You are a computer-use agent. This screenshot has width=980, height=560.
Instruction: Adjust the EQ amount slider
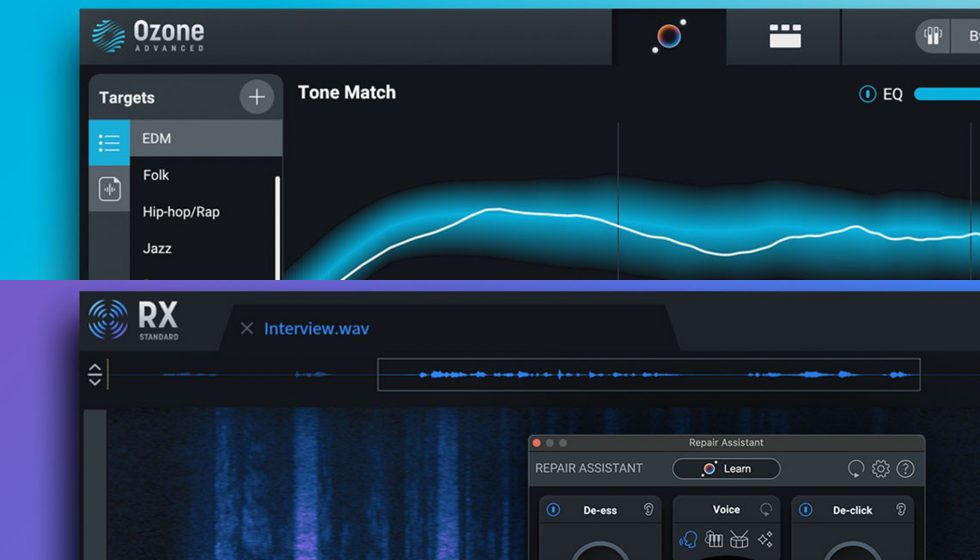(x=947, y=94)
